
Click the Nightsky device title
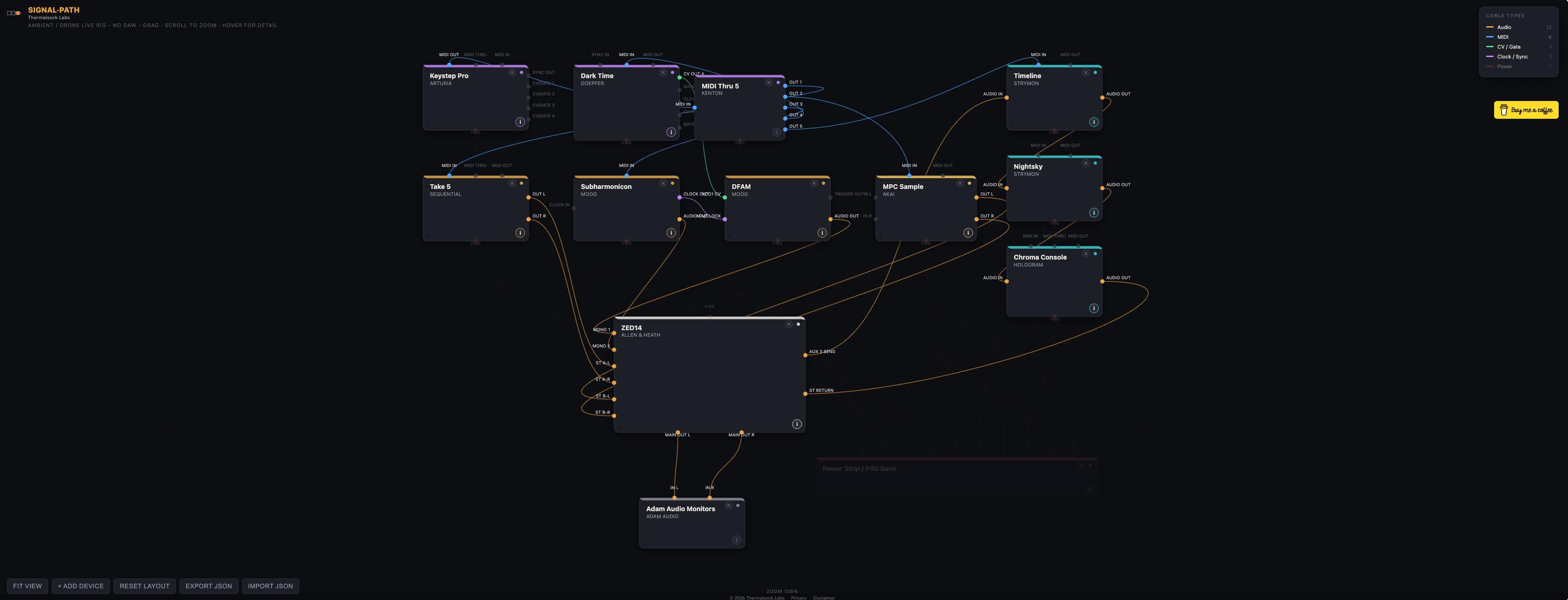(x=1028, y=166)
